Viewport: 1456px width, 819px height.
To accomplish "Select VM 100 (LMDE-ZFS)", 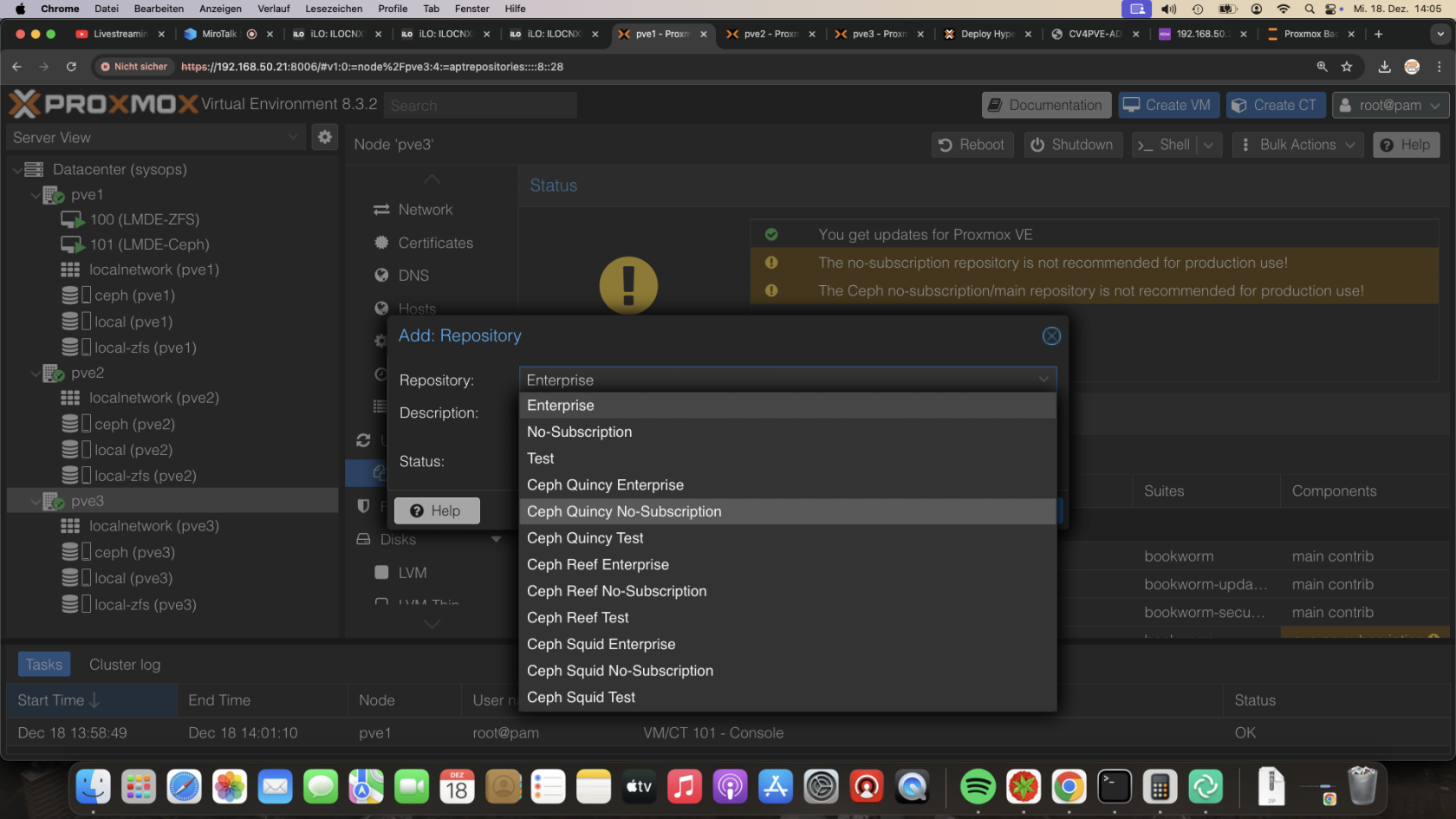I will [x=144, y=219].
